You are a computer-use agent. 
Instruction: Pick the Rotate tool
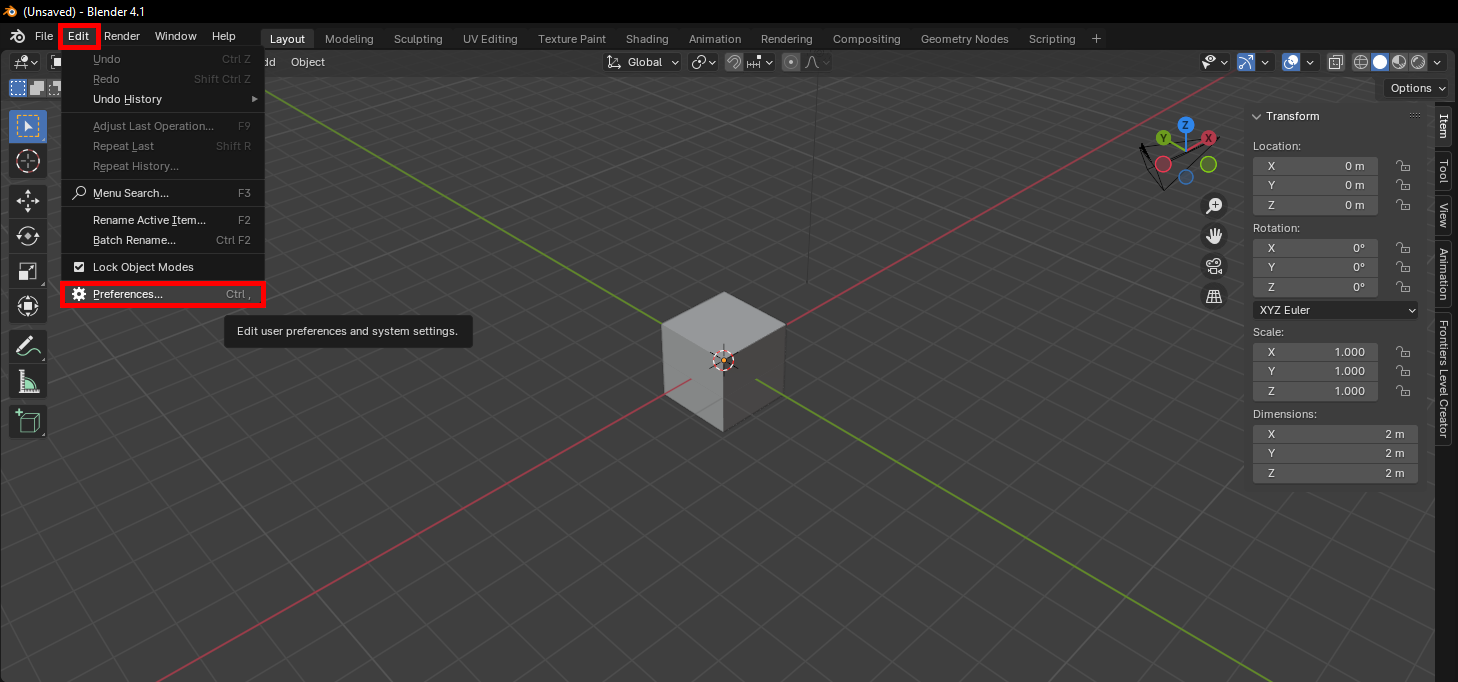coord(28,236)
